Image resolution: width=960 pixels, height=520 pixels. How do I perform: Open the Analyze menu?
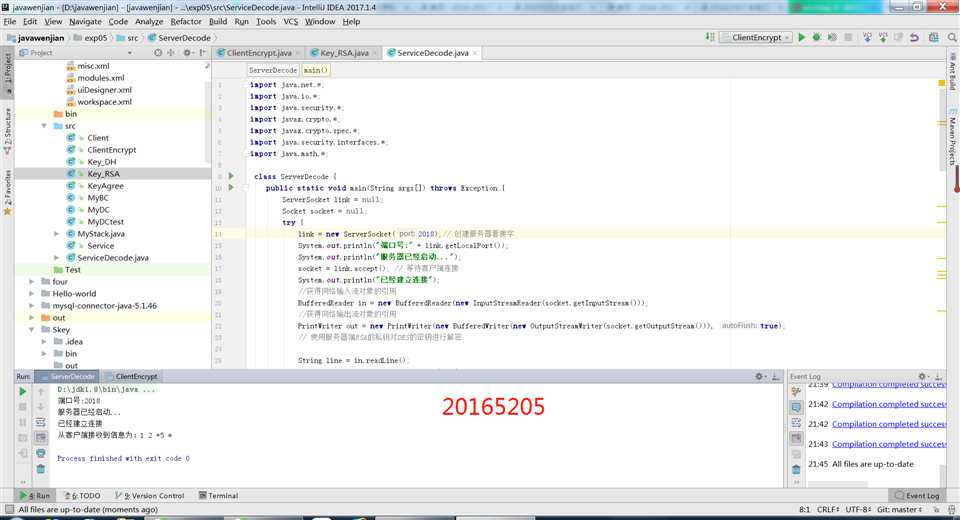click(x=149, y=21)
